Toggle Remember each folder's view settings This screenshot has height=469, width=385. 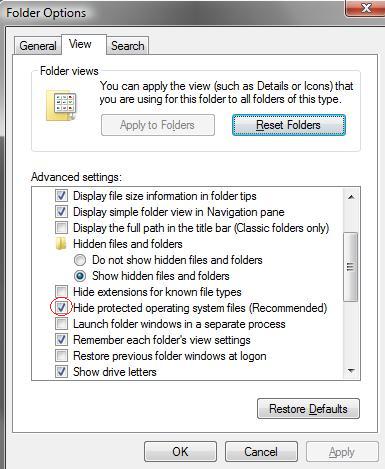tap(61, 340)
